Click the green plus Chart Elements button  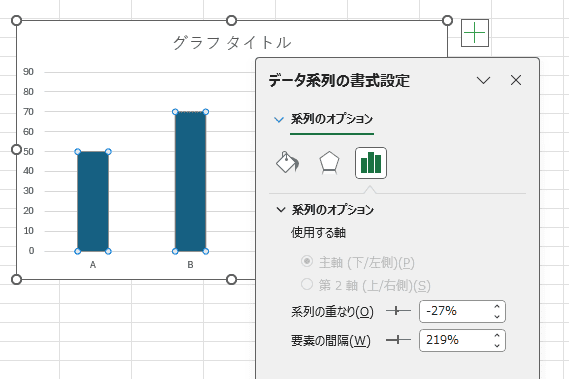point(475,33)
